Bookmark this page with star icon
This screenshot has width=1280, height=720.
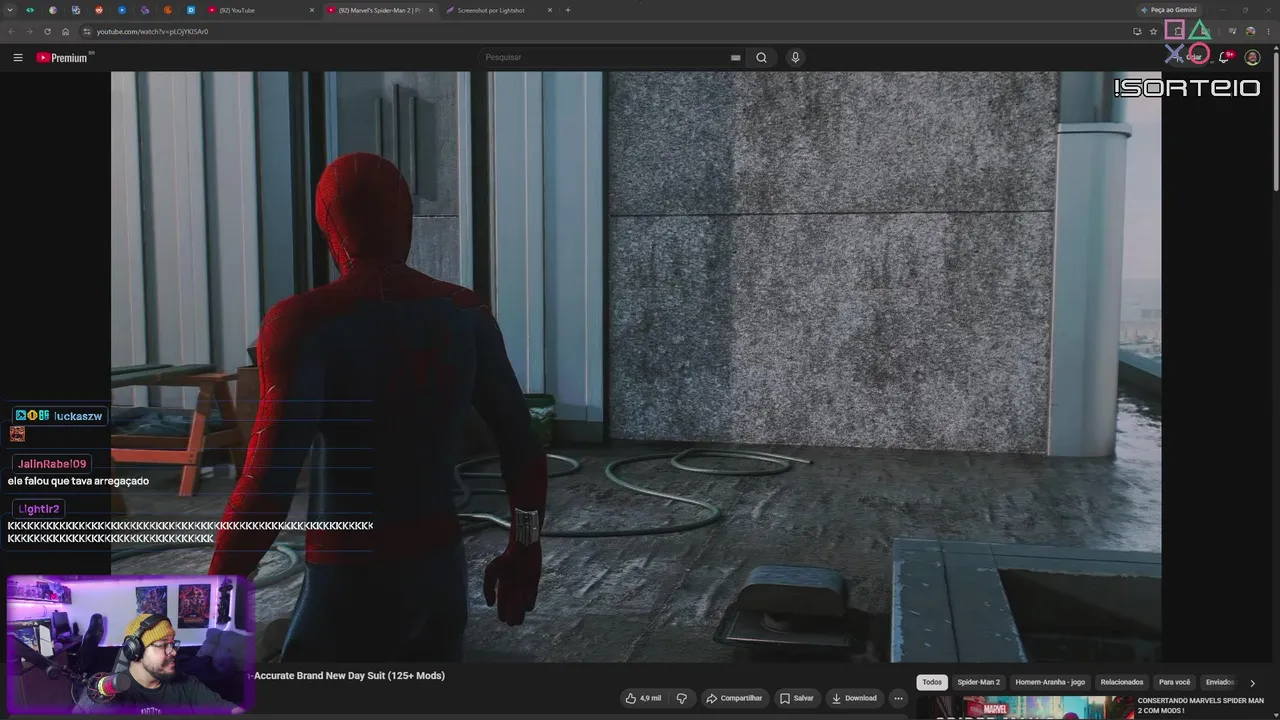pos(1153,31)
